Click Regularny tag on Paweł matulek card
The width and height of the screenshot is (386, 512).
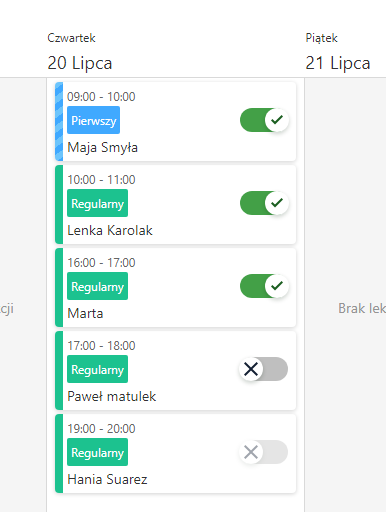97,369
